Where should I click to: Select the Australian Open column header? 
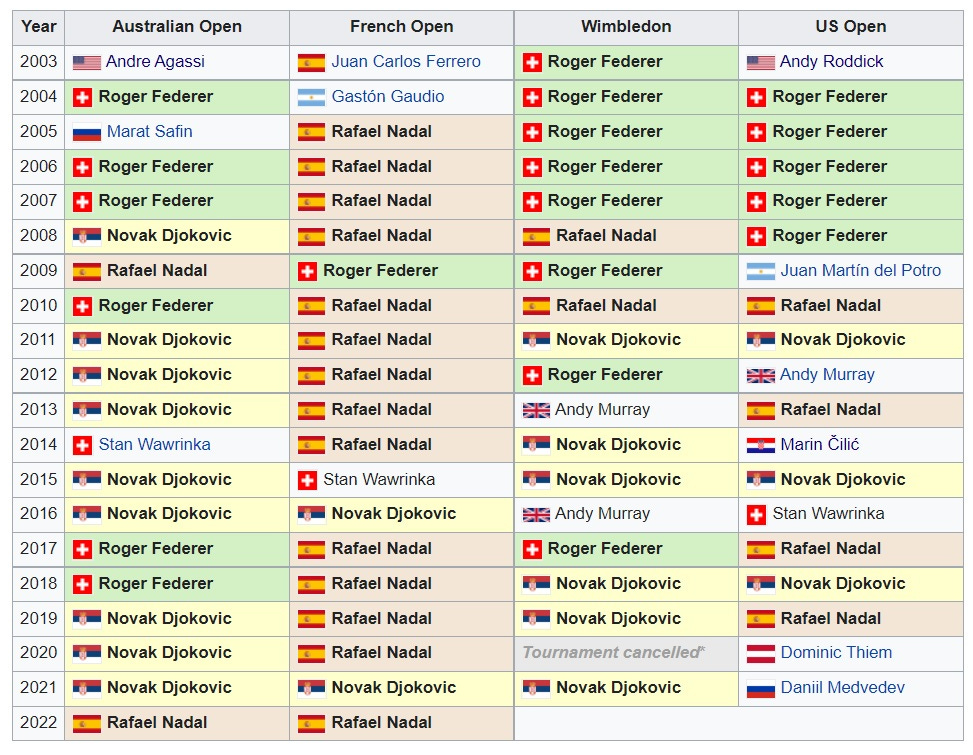click(177, 27)
